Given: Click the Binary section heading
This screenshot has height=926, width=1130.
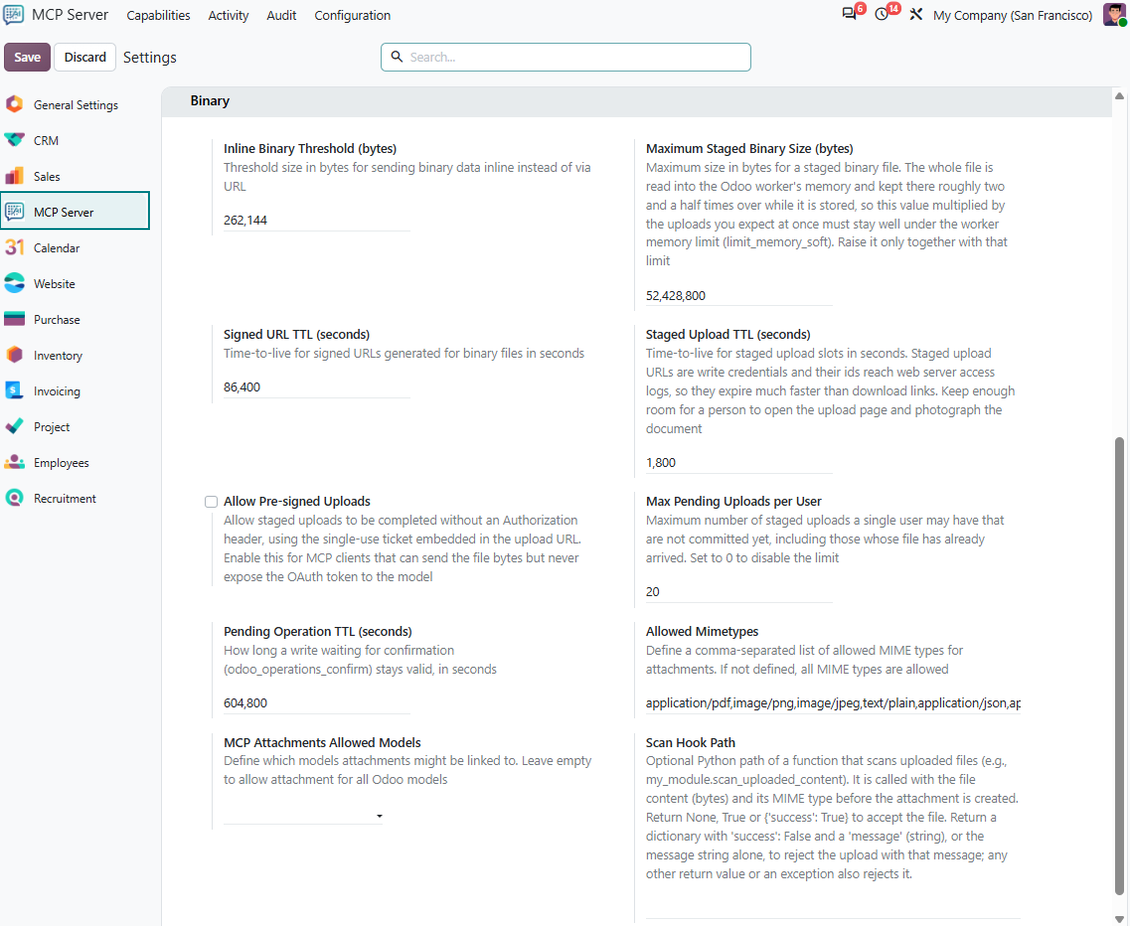Looking at the screenshot, I should [x=210, y=101].
